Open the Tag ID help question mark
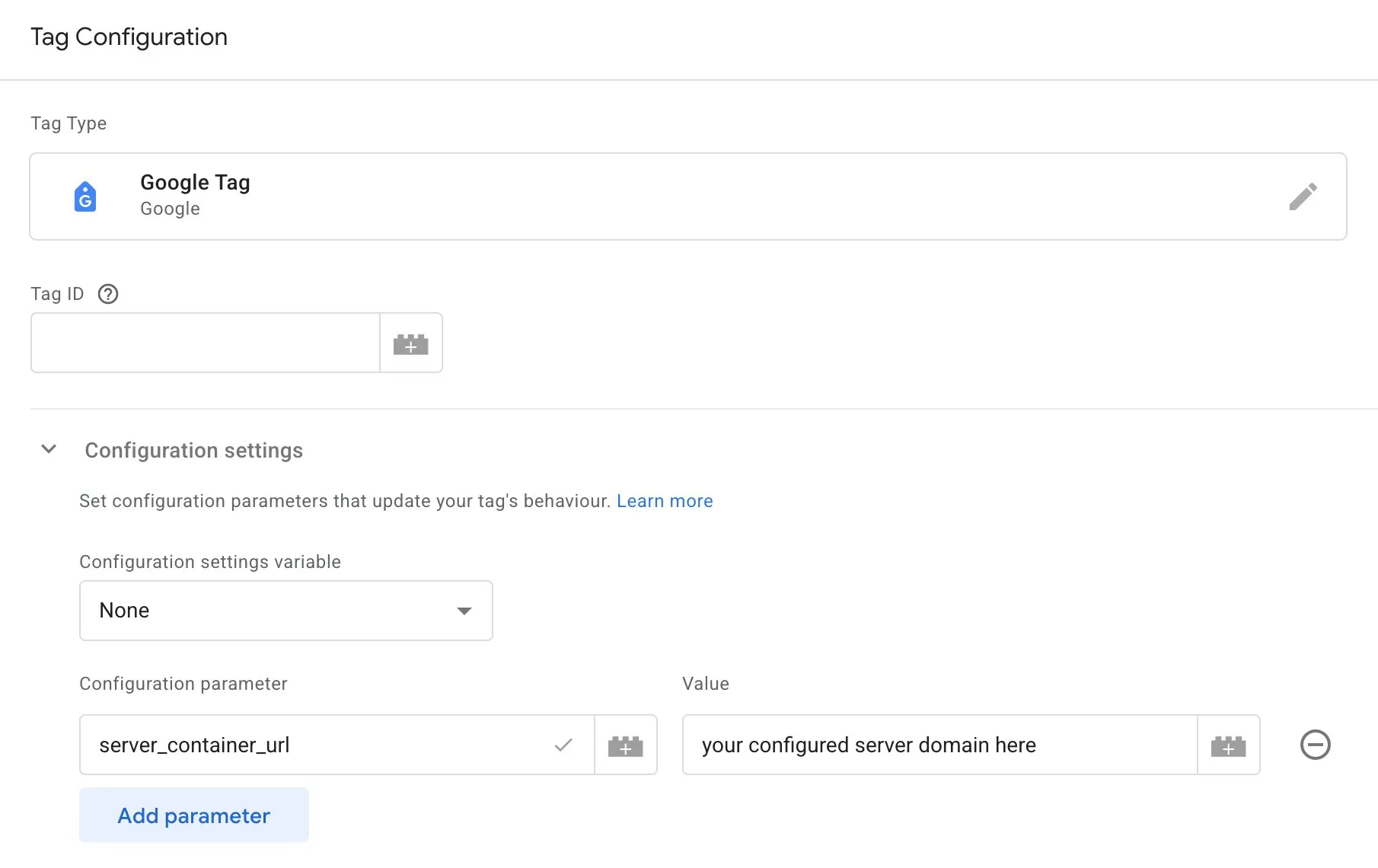 (x=108, y=294)
